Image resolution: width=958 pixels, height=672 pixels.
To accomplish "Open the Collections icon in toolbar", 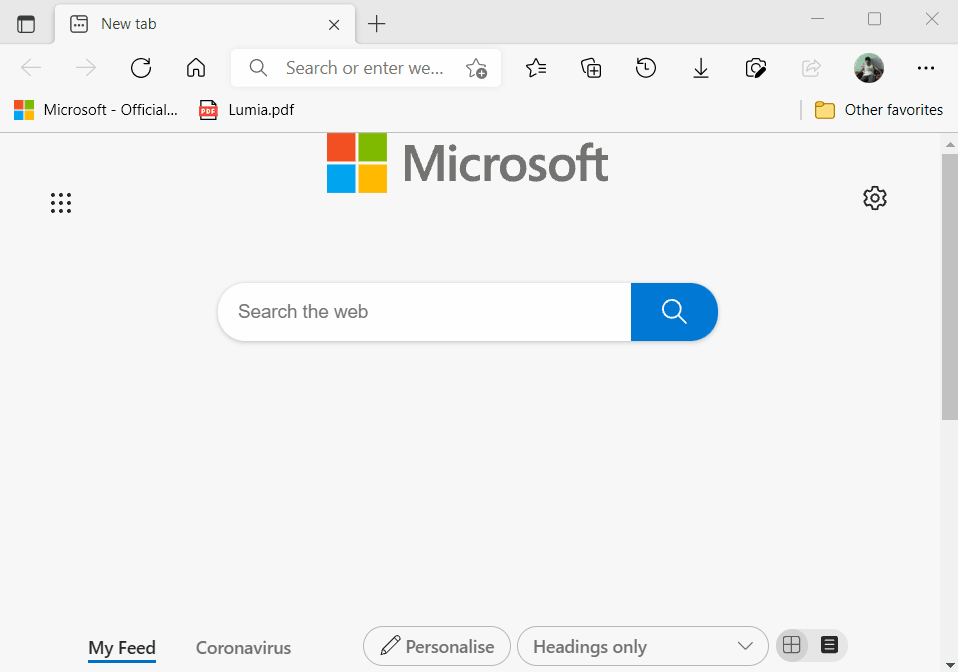I will tap(590, 68).
